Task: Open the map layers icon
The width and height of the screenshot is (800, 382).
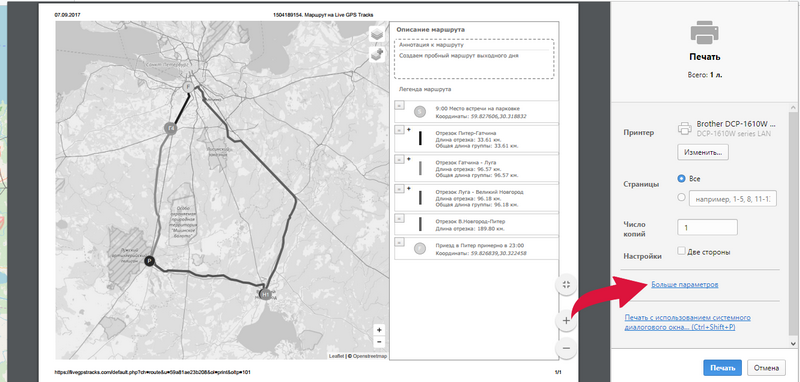Action: (x=377, y=35)
